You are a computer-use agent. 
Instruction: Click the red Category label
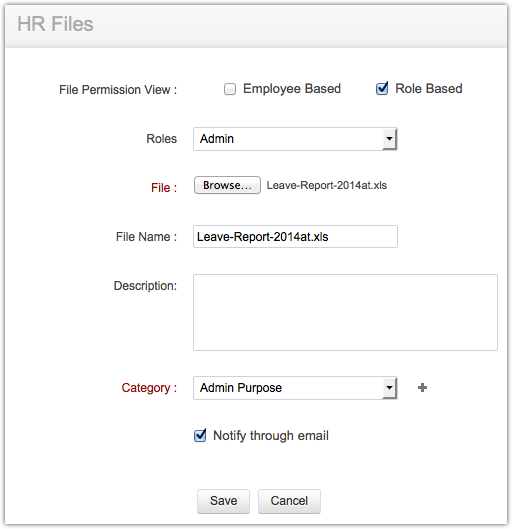click(149, 388)
